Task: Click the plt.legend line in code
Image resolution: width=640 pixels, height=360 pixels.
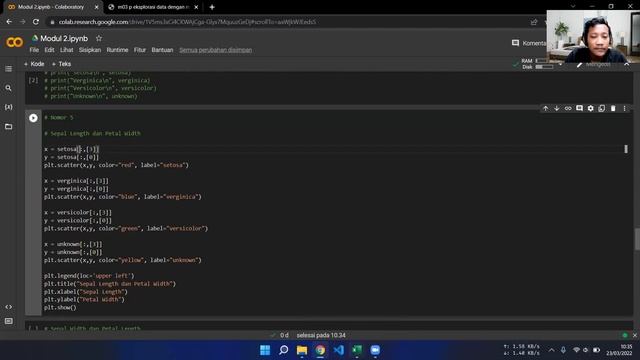Action: click(x=89, y=276)
